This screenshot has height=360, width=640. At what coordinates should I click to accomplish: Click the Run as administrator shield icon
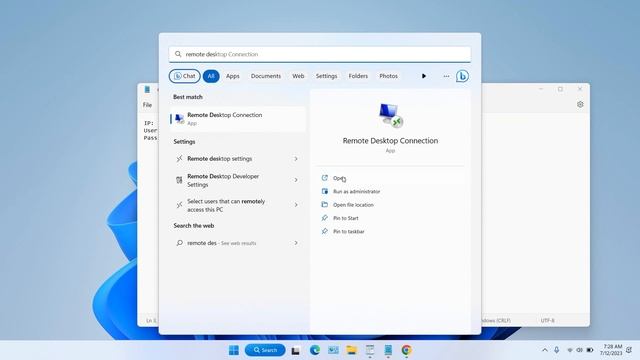[x=325, y=191]
